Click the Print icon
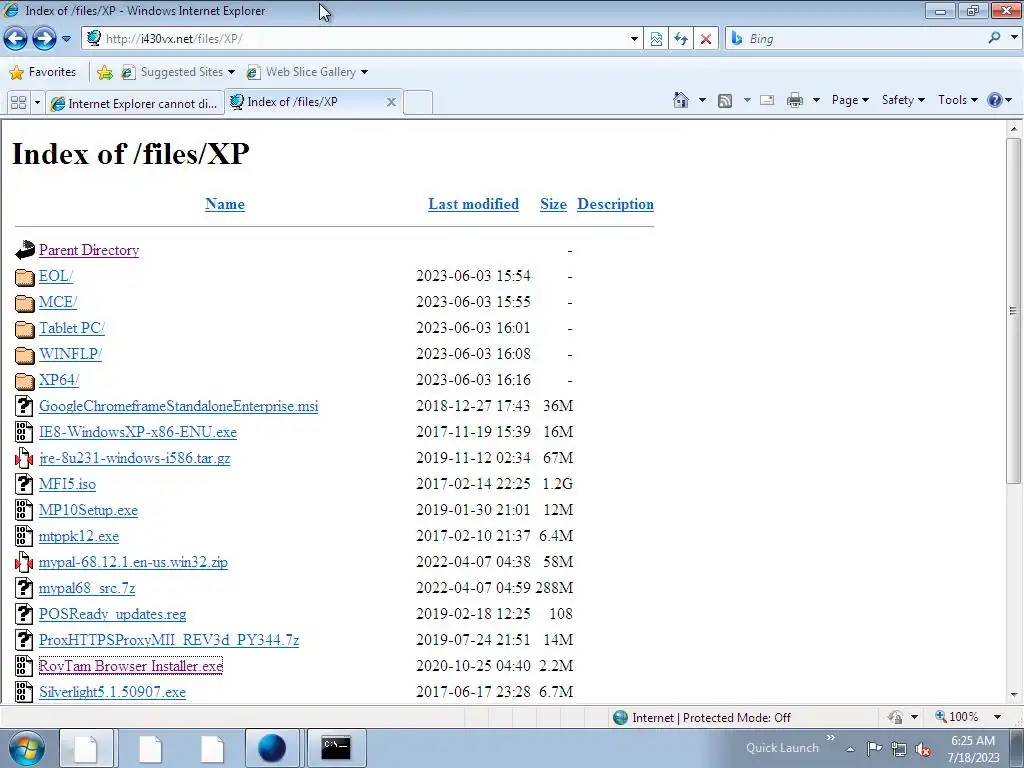1024x768 pixels. tap(795, 100)
